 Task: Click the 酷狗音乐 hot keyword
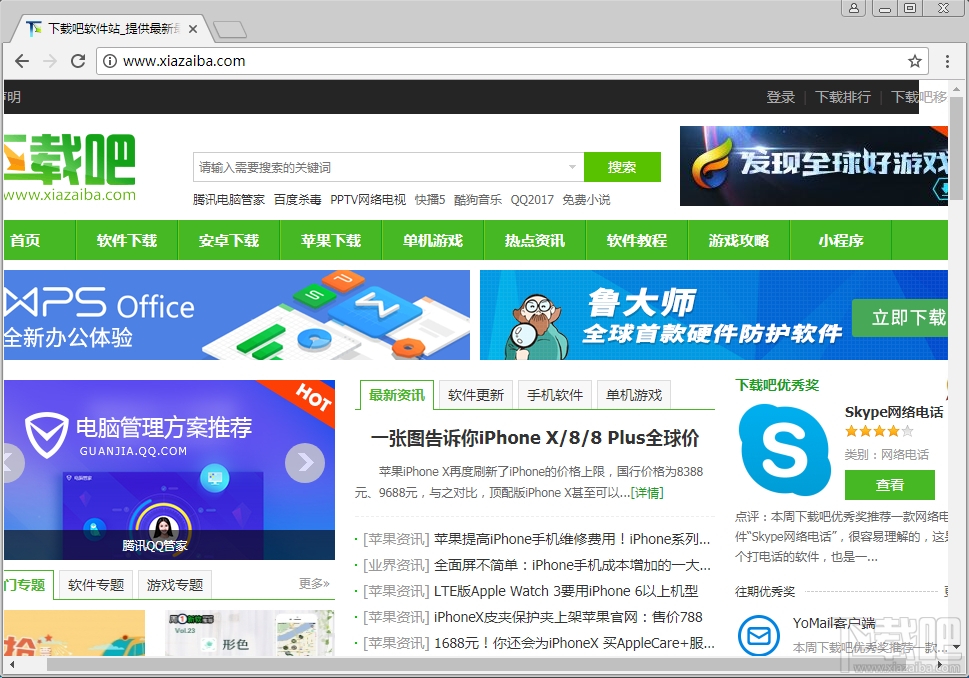478,200
